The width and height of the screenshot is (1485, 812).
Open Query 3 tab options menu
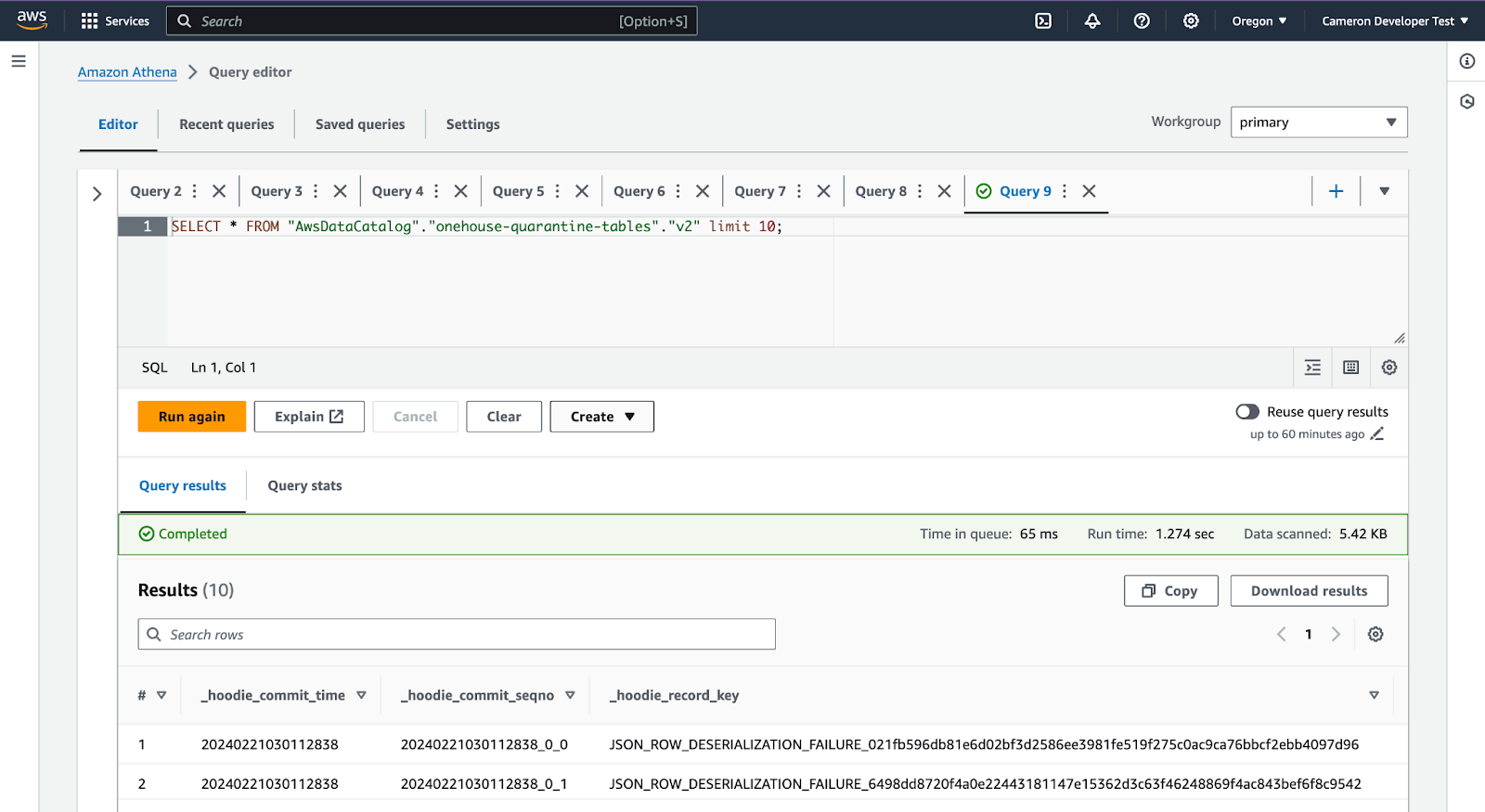[316, 191]
